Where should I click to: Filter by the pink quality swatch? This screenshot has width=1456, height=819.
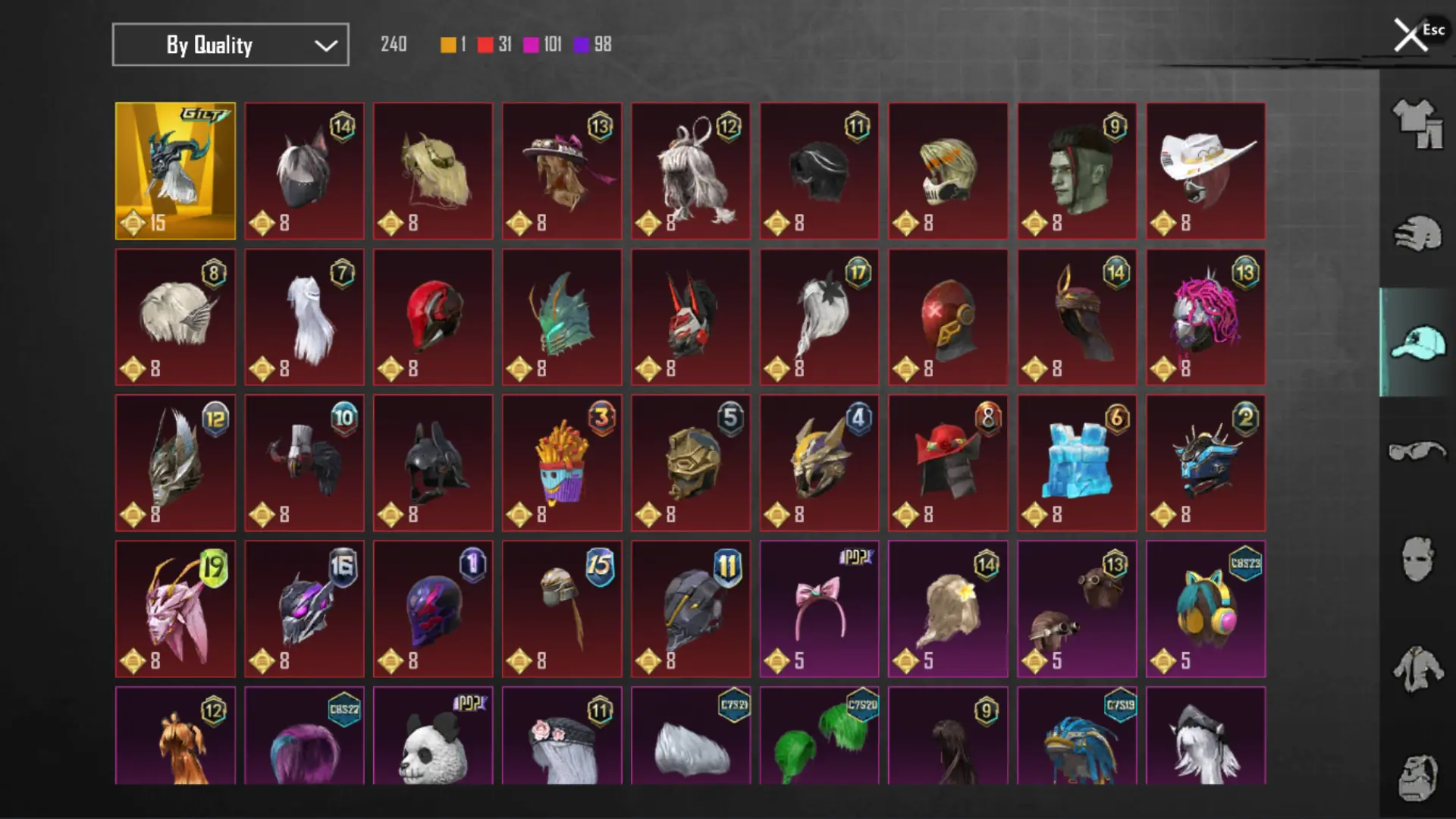point(531,45)
